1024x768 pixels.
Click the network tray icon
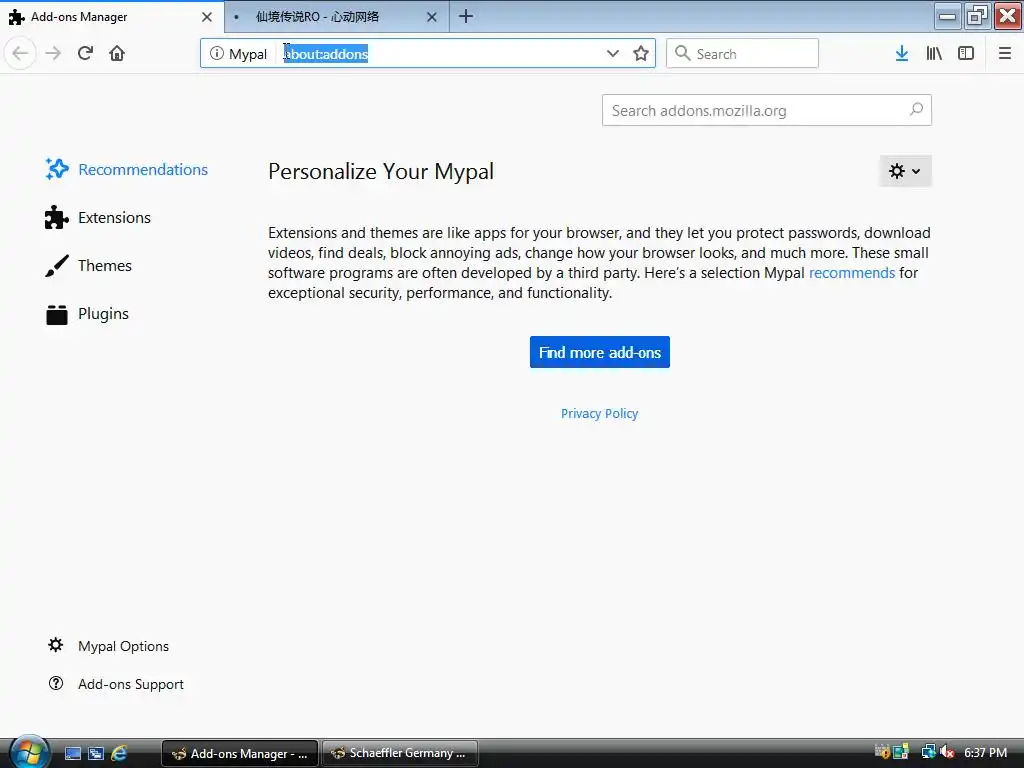(928, 752)
